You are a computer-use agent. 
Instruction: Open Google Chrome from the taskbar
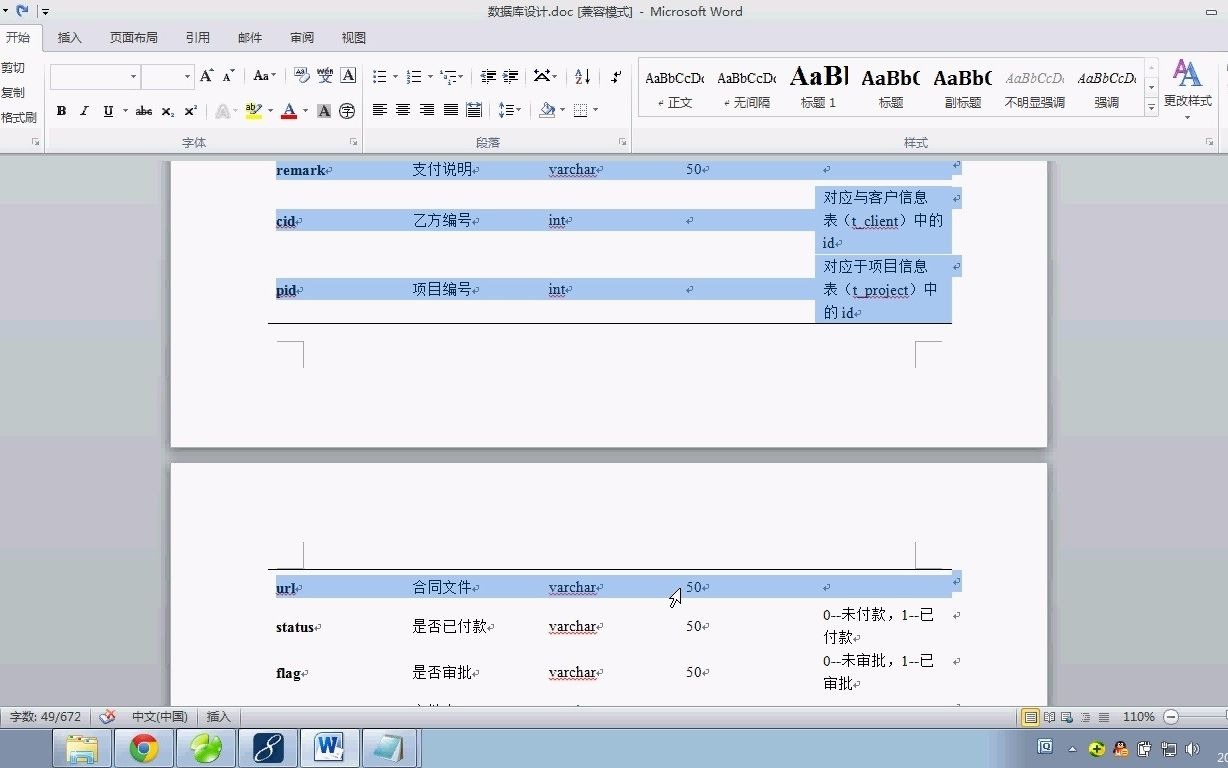(x=144, y=747)
